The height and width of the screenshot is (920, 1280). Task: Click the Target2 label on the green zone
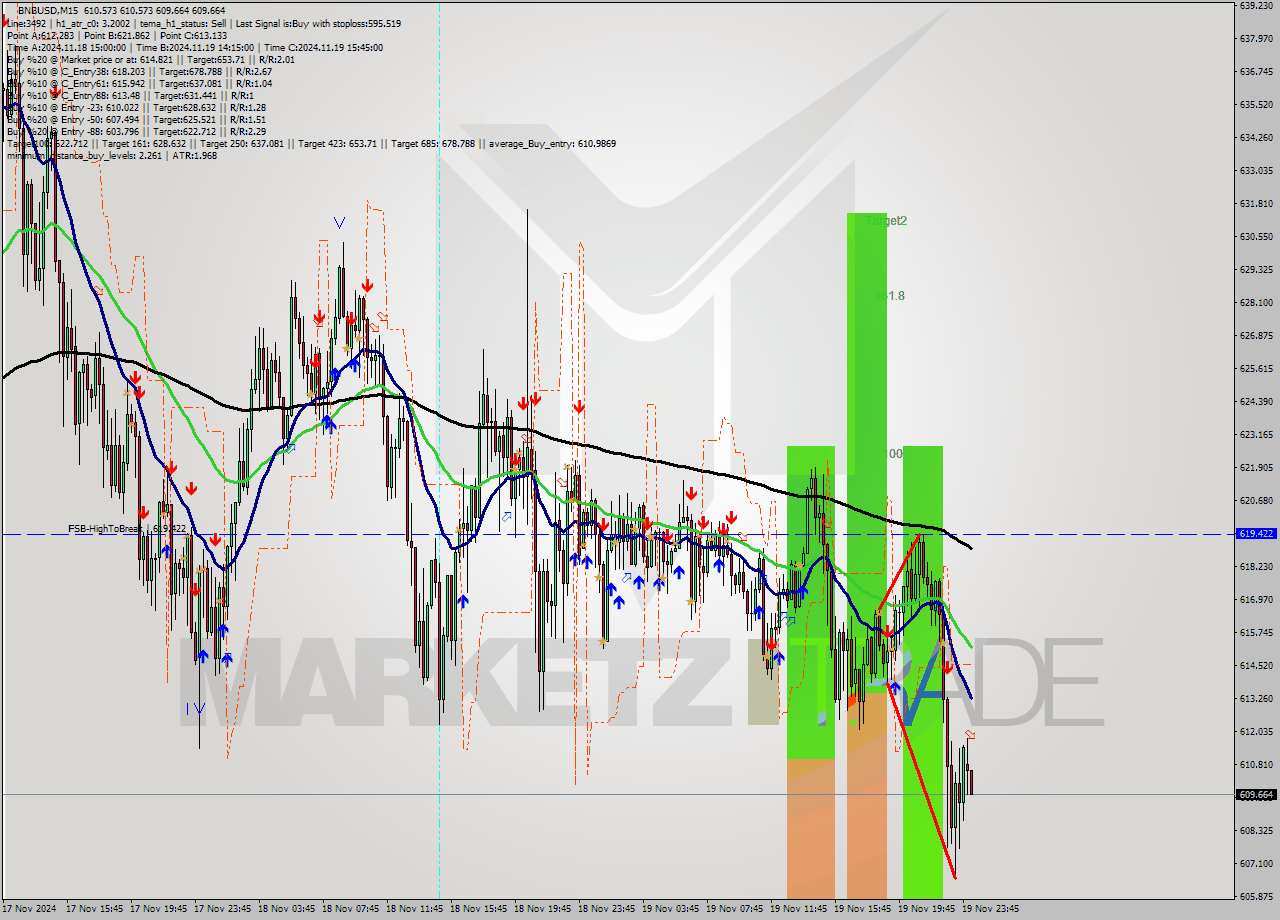click(x=887, y=221)
